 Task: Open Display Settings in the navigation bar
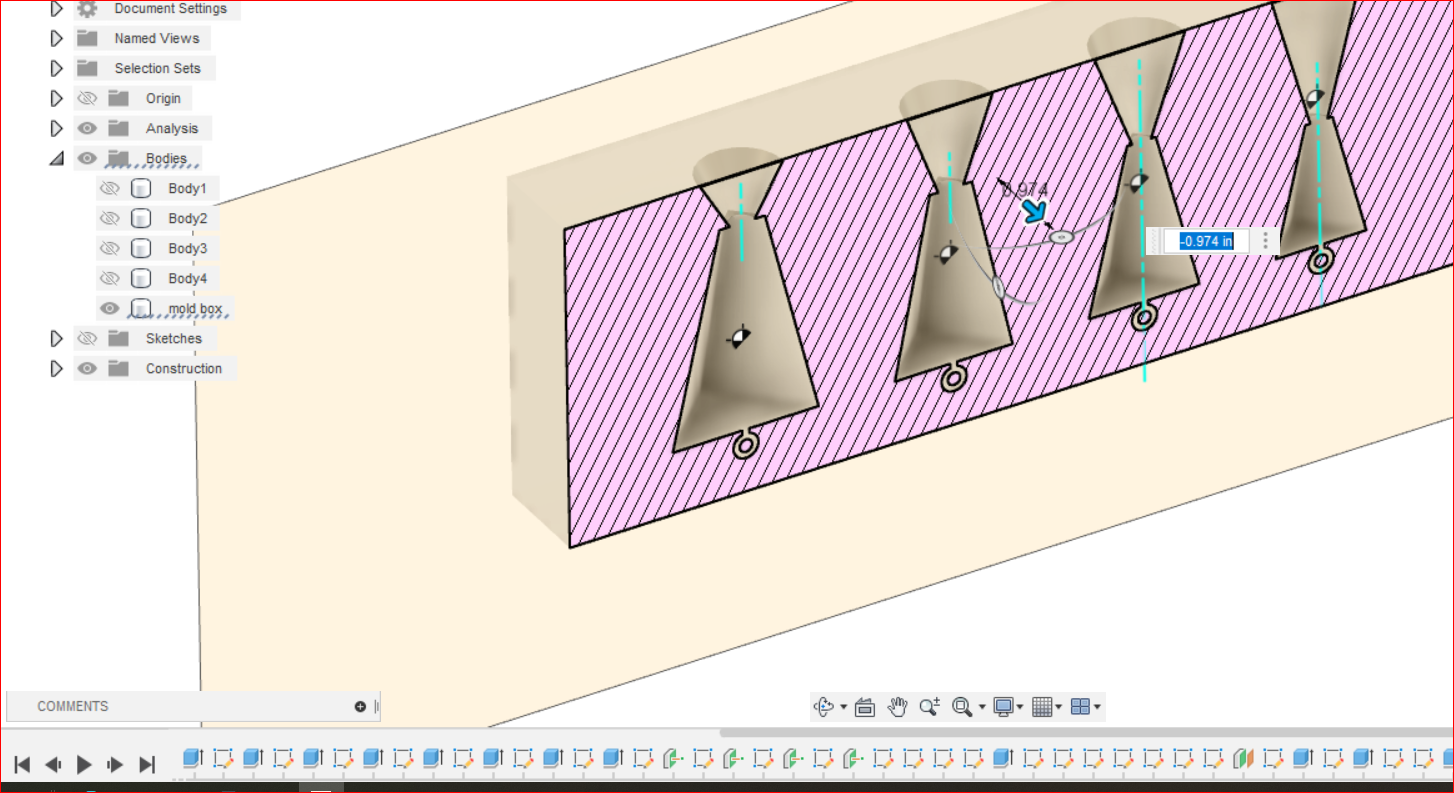tap(1005, 706)
